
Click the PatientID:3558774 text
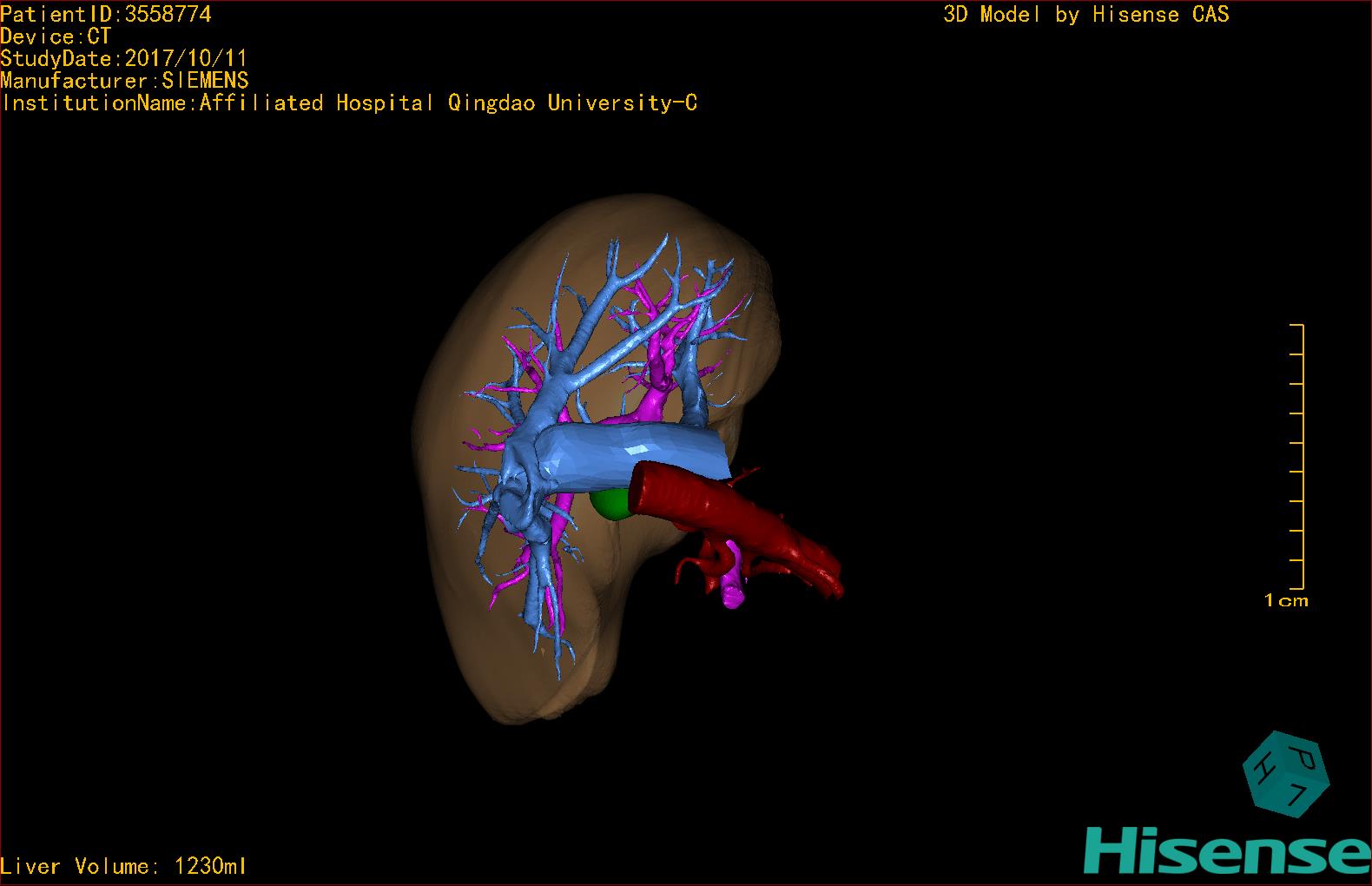point(106,14)
